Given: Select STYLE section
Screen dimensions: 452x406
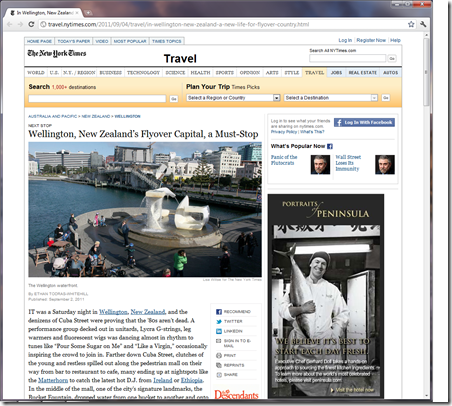Looking at the screenshot, I should [x=292, y=73].
